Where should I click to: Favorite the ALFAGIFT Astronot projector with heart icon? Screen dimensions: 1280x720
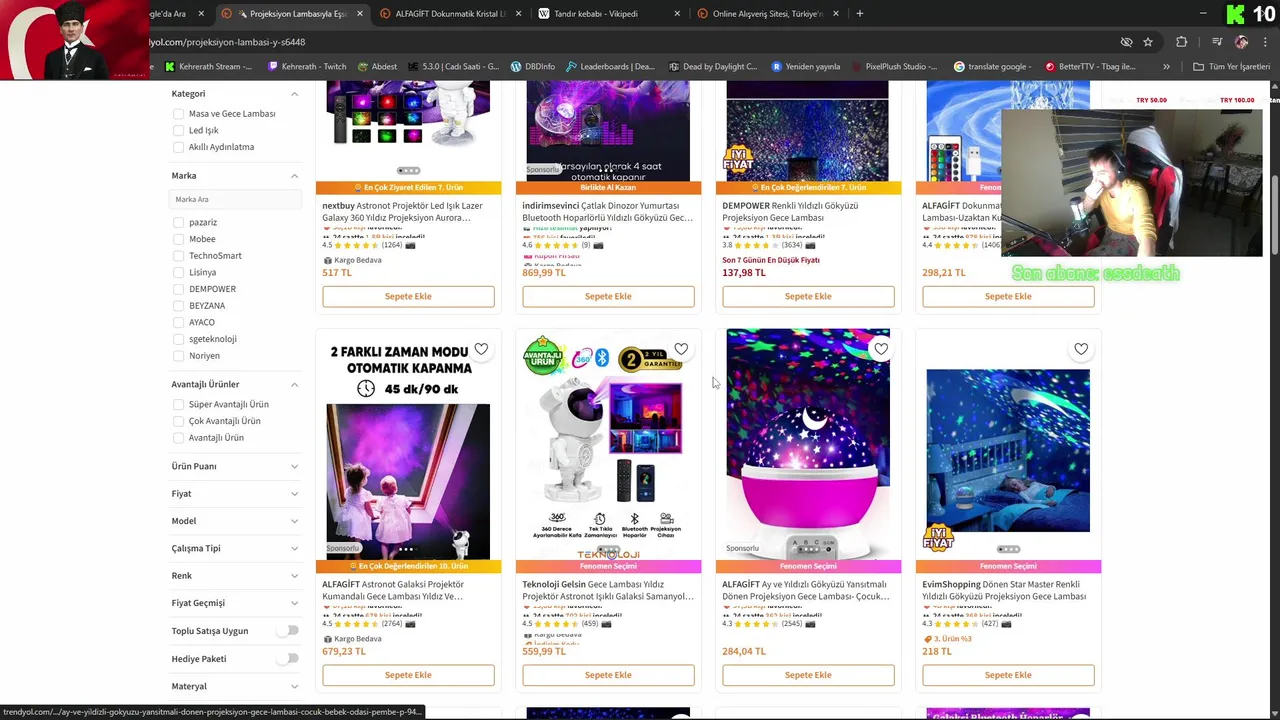(481, 349)
